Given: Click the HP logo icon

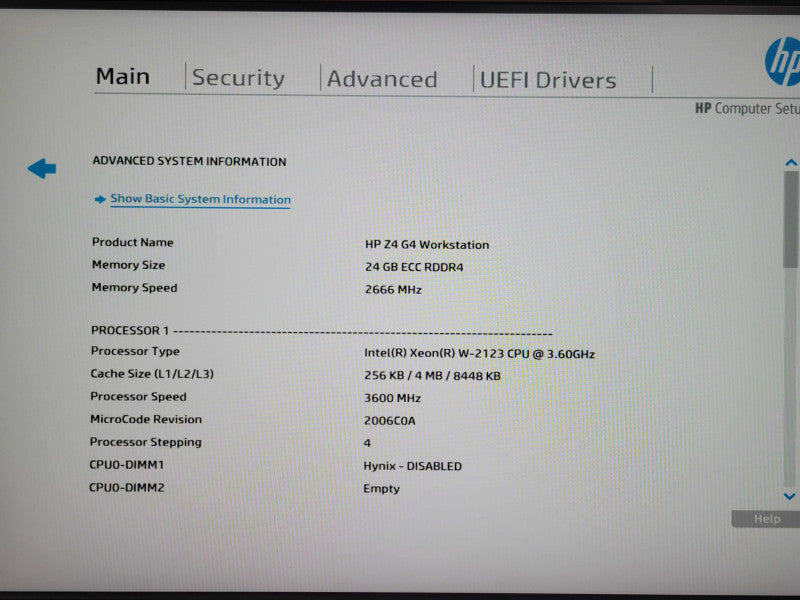Looking at the screenshot, I should [x=783, y=61].
